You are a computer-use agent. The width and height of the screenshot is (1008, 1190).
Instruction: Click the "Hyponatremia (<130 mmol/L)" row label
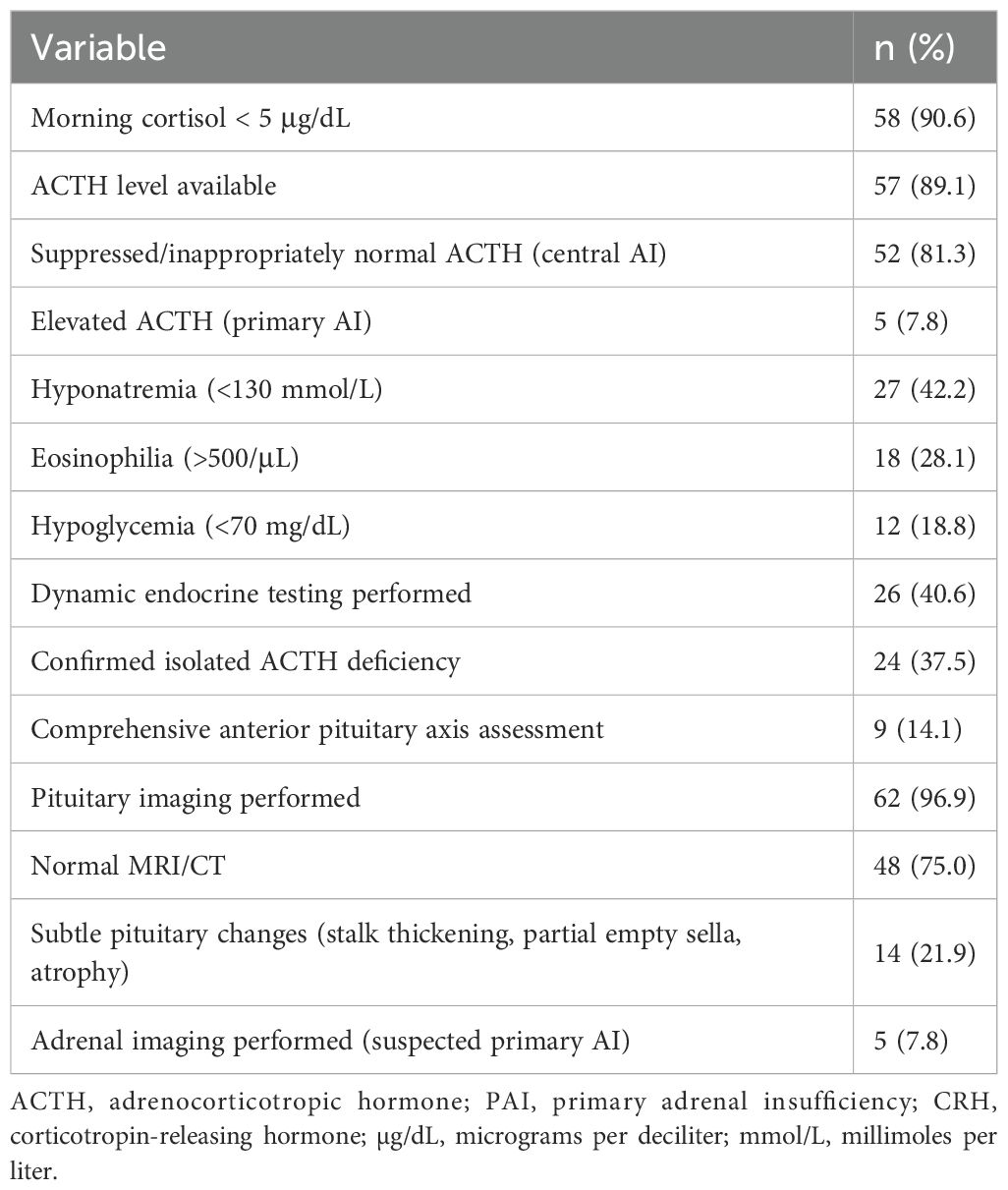pos(206,389)
